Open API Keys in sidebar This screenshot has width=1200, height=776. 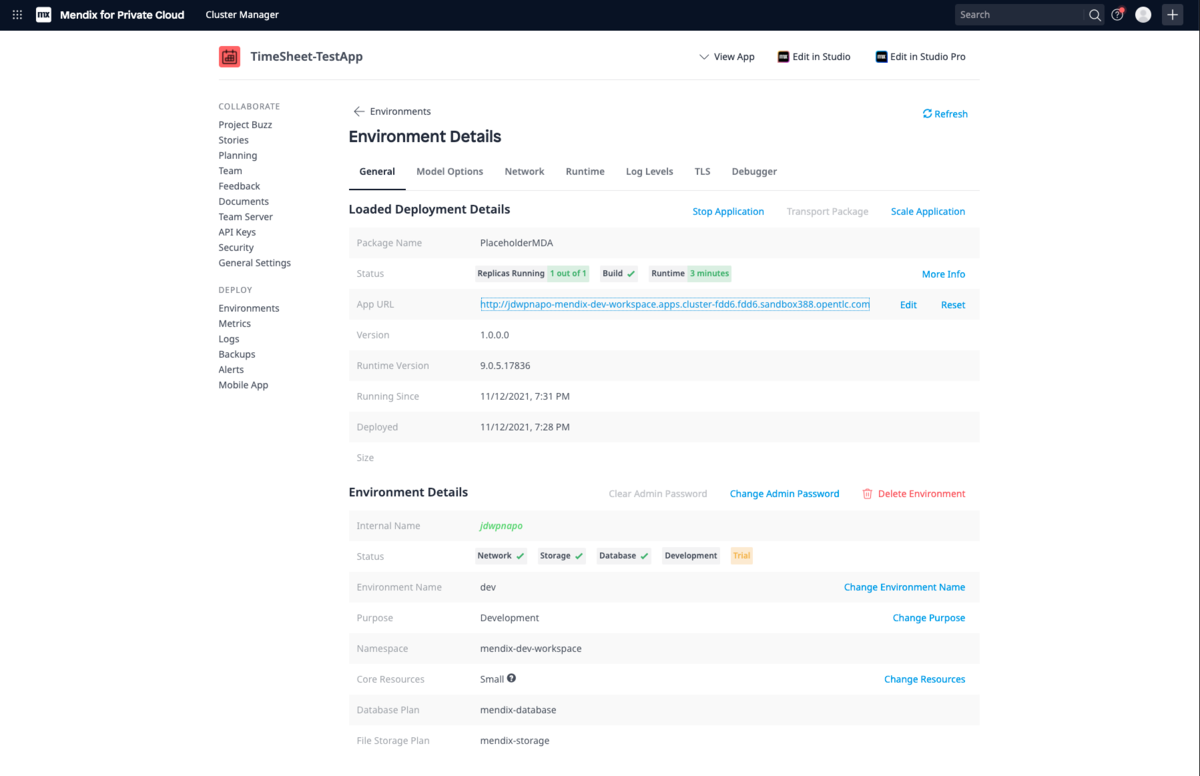click(237, 232)
